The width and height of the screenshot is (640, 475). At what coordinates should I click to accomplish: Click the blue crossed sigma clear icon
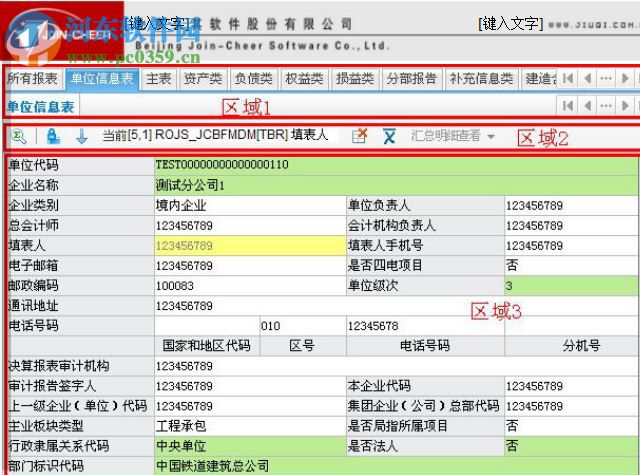tap(389, 136)
